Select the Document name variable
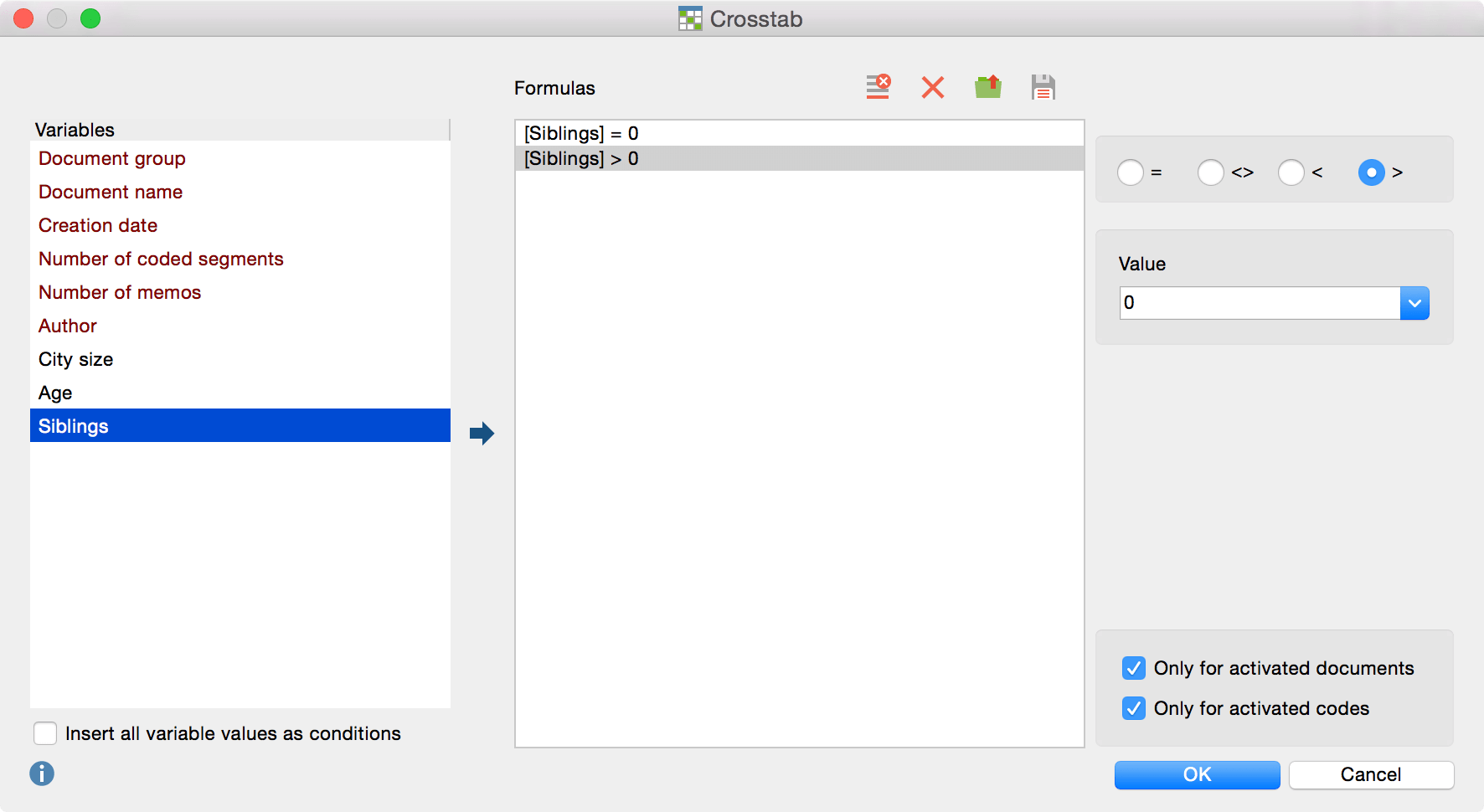 [x=240, y=192]
